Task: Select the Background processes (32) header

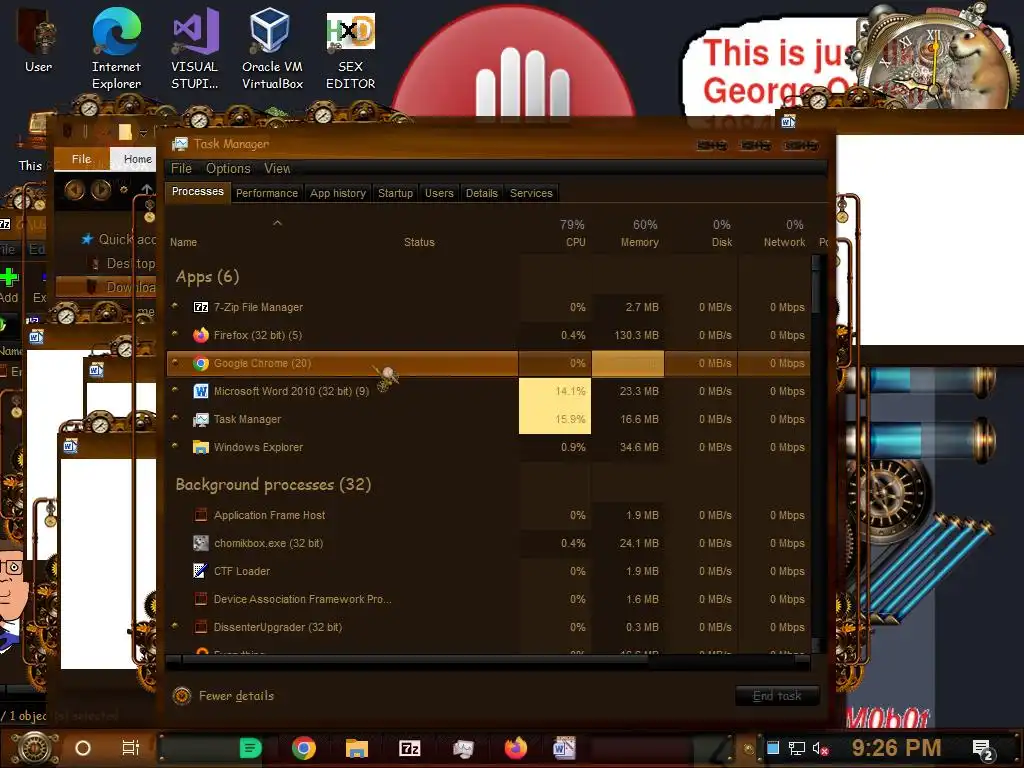Action: (x=273, y=485)
